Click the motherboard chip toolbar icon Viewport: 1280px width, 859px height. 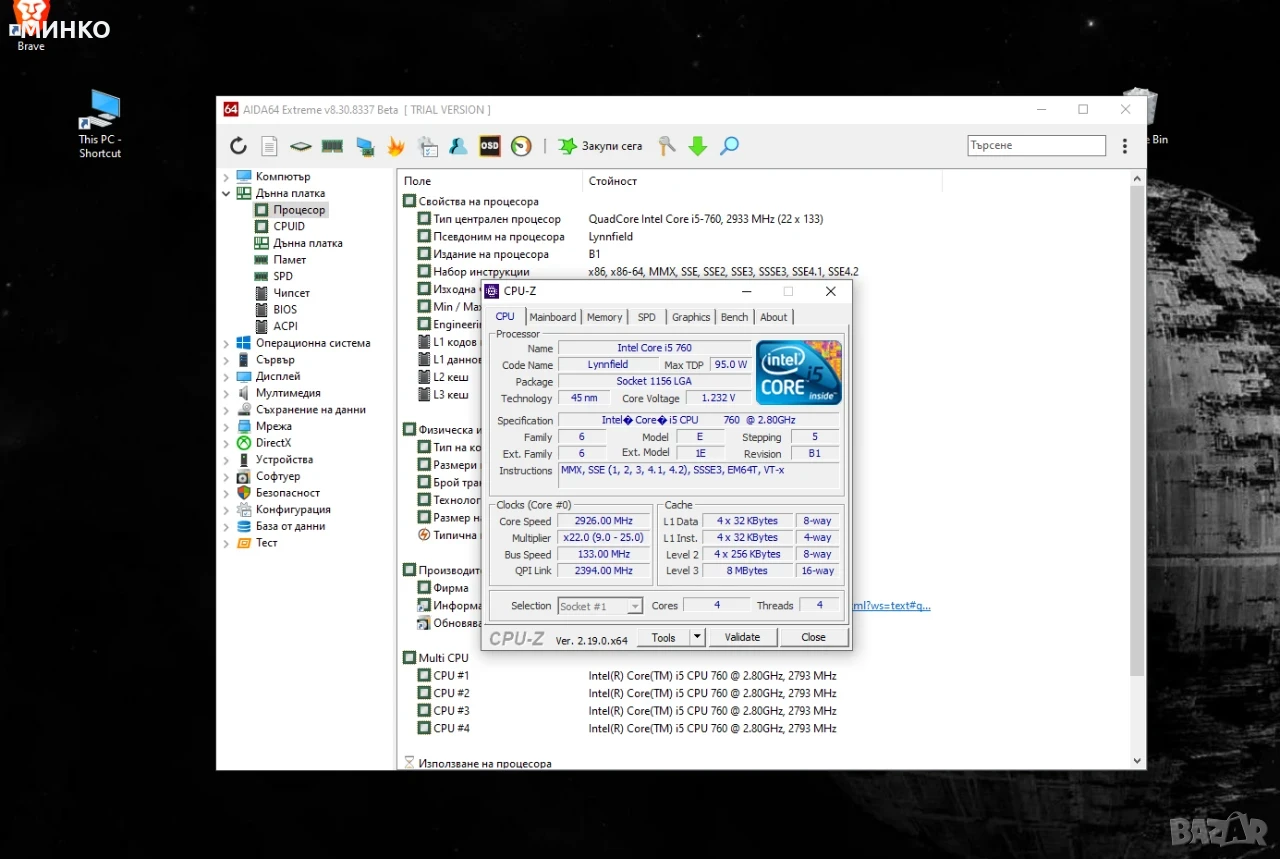[x=301, y=146]
